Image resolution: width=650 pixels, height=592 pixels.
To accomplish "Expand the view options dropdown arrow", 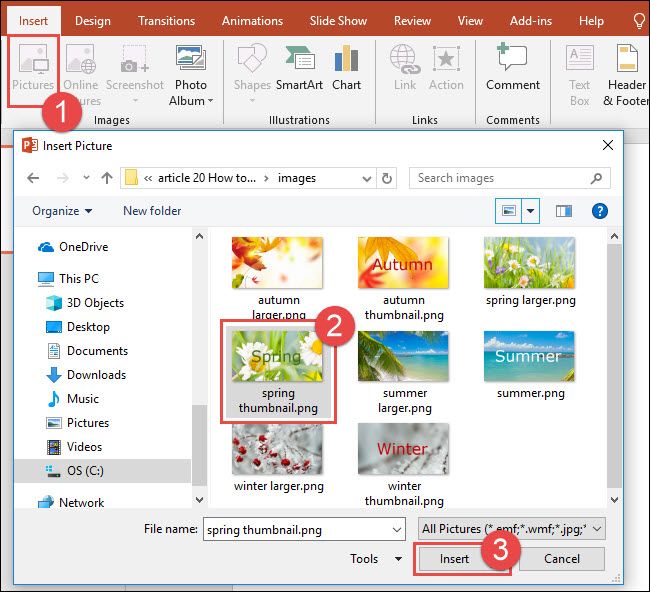I will (x=530, y=211).
